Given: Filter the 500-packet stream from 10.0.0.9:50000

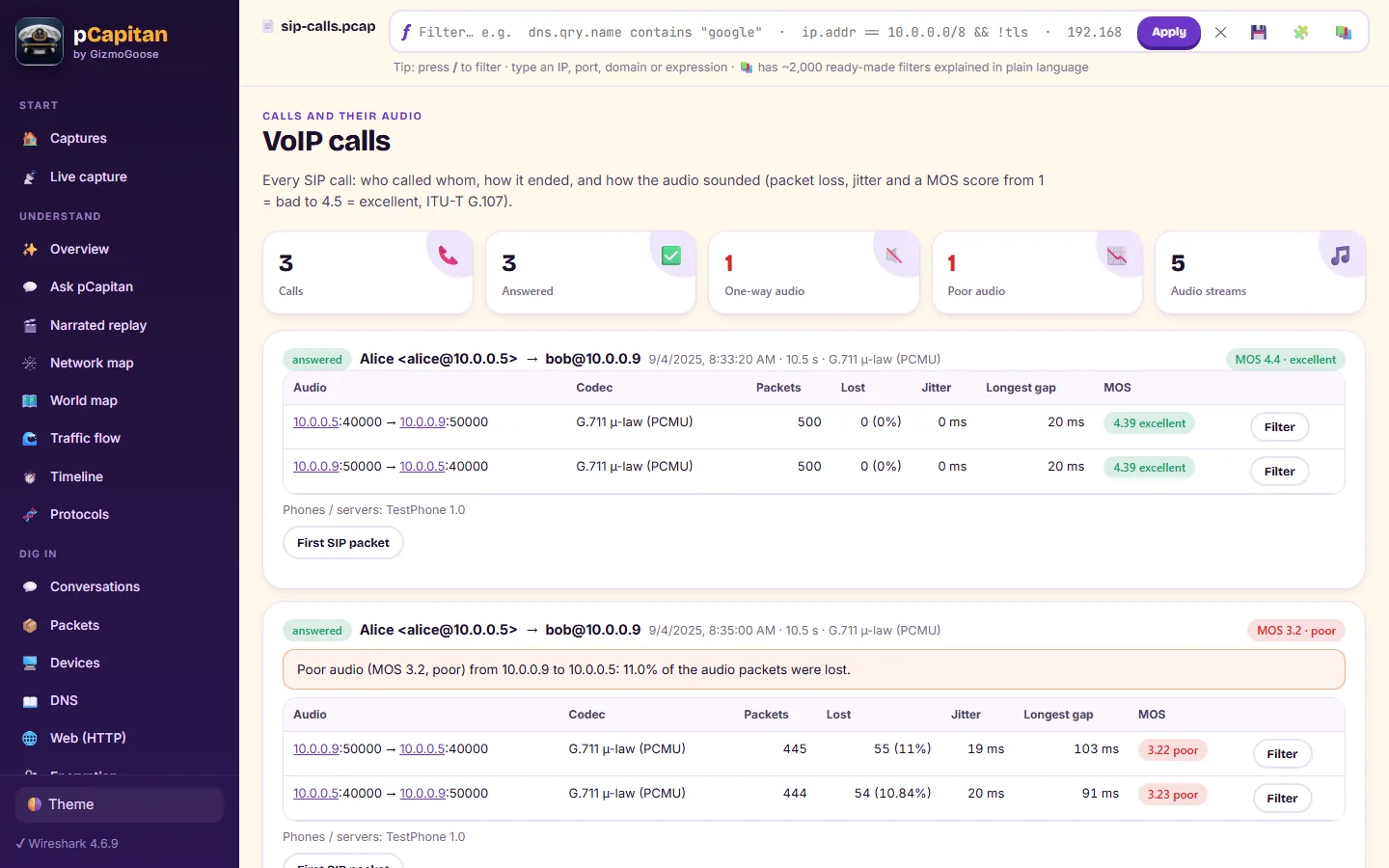Looking at the screenshot, I should click(x=1280, y=472).
